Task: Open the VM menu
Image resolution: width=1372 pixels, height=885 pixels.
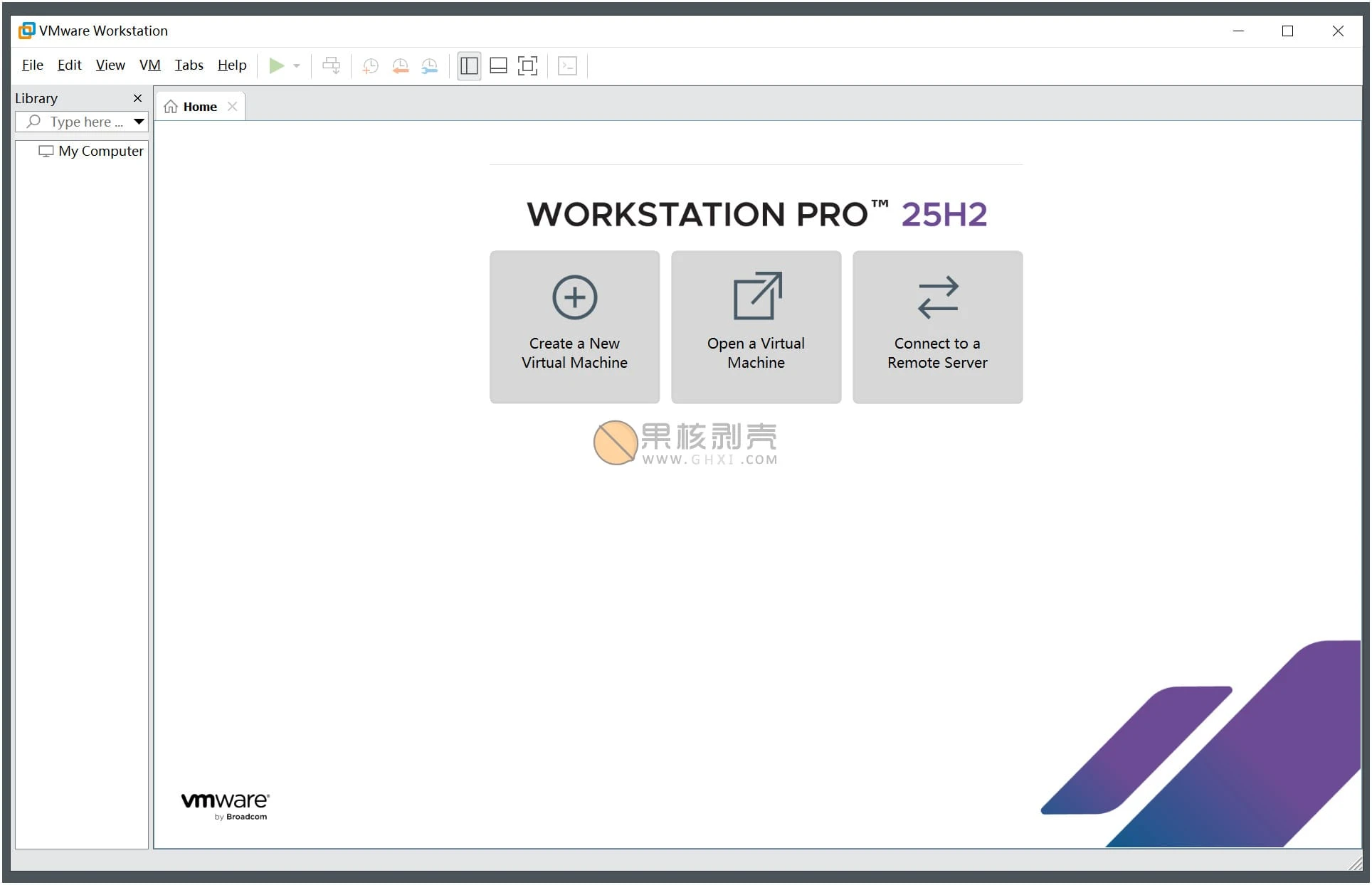Action: [149, 65]
